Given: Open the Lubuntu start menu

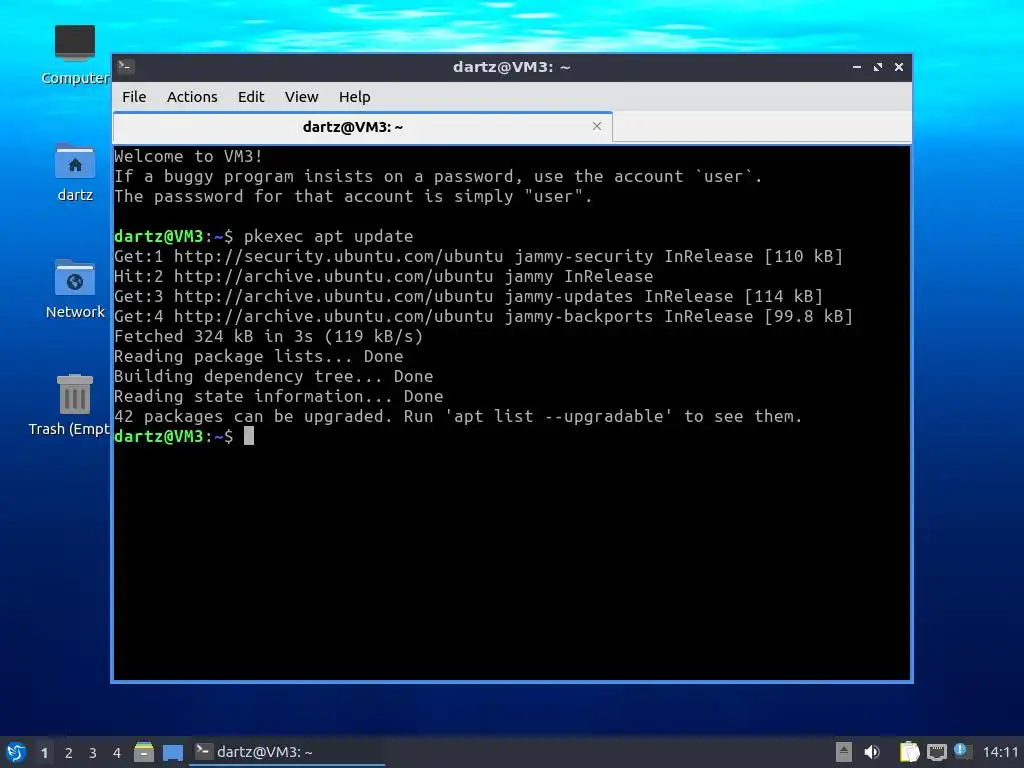Looking at the screenshot, I should pos(16,752).
